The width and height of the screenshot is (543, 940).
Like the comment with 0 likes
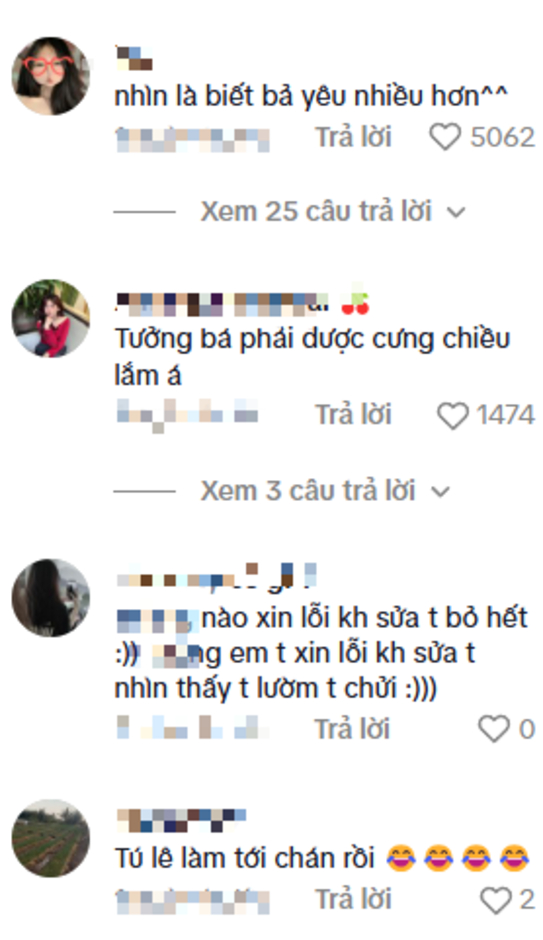point(493,729)
